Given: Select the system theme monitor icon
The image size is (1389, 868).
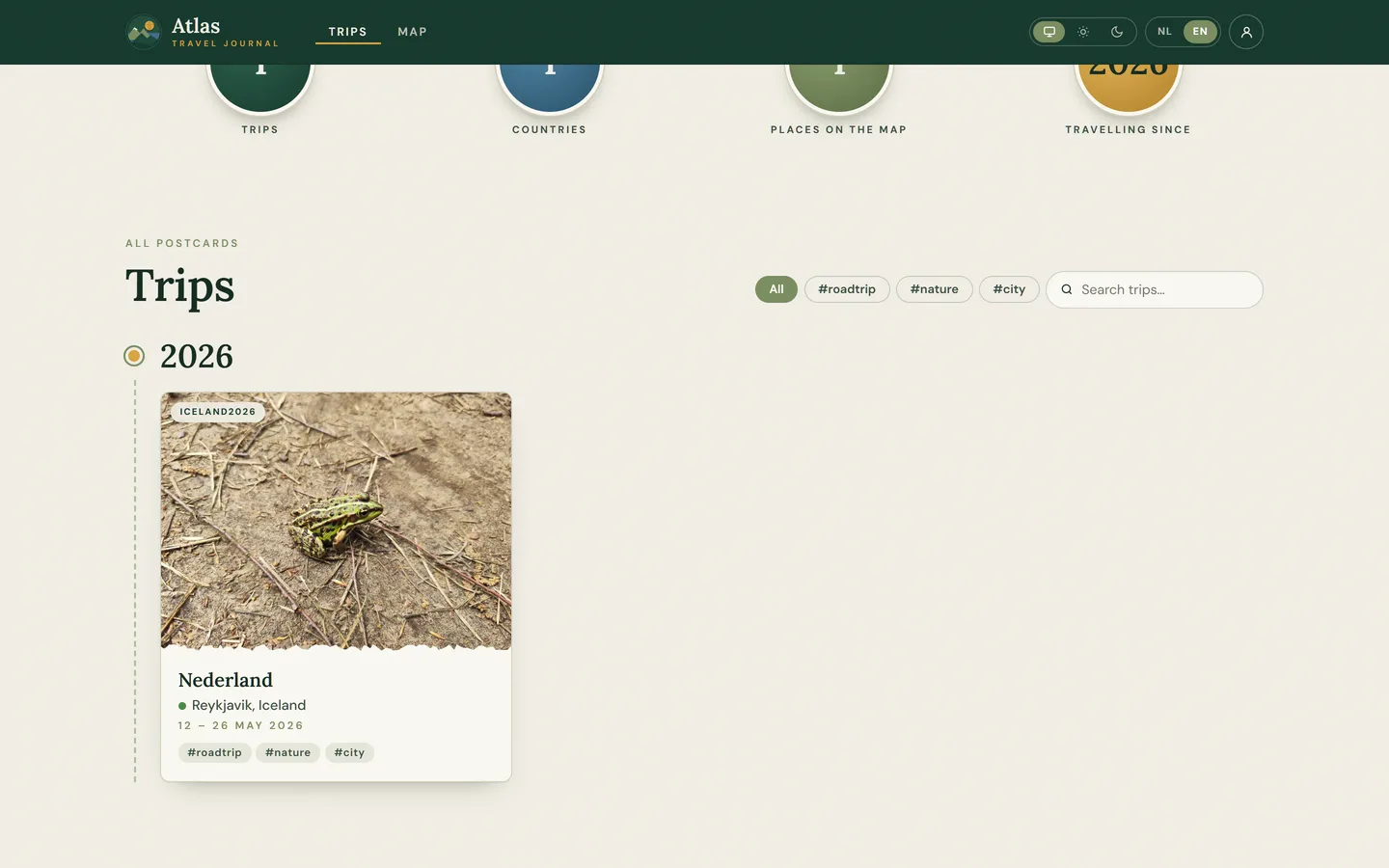Looking at the screenshot, I should pos(1049,32).
